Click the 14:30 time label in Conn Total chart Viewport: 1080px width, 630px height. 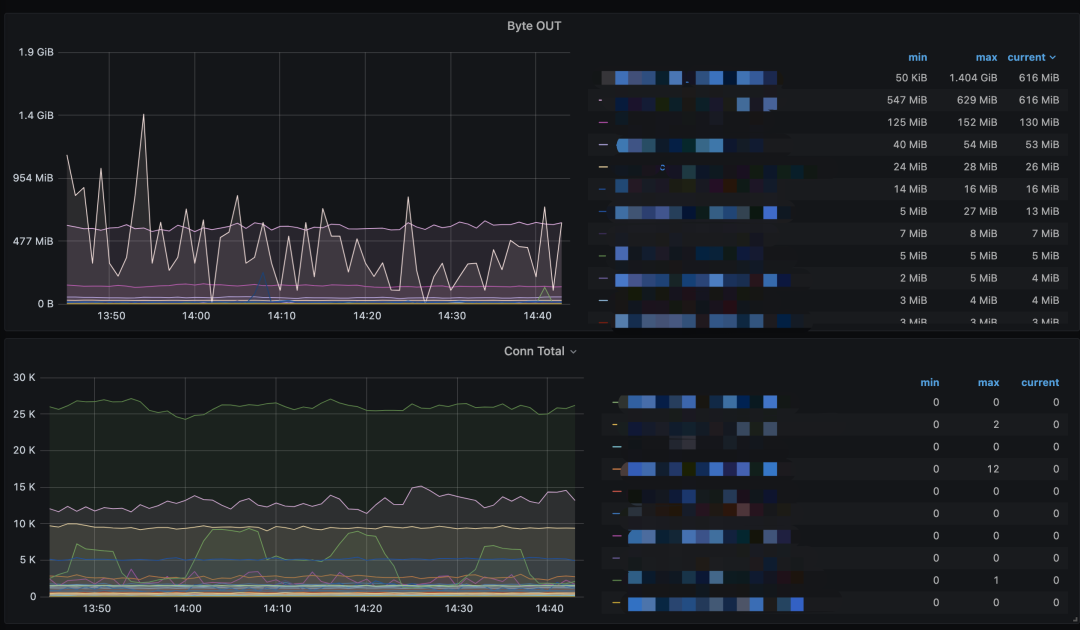(x=459, y=609)
